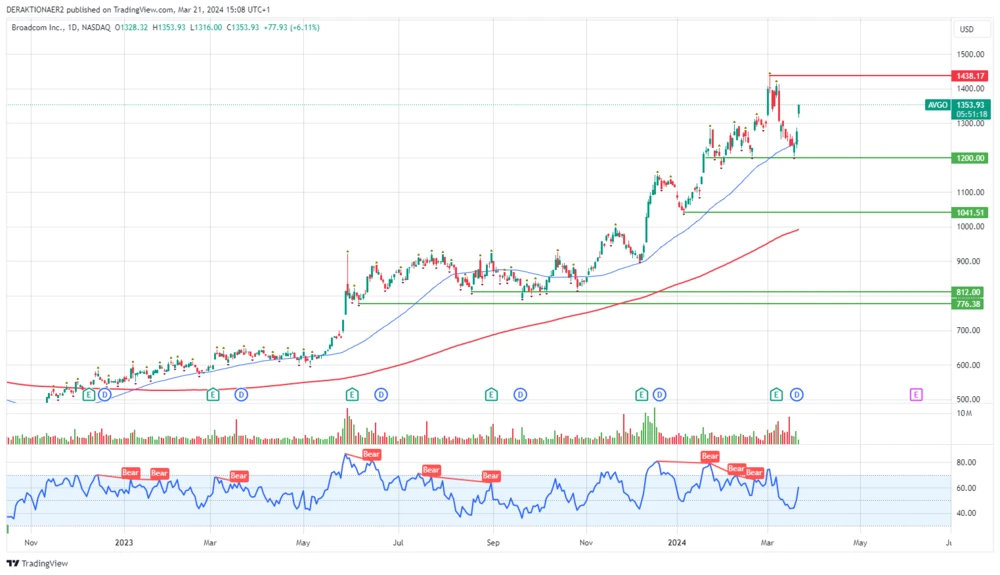
Task: Click the green 1041.51 support price label
Action: pyautogui.click(x=971, y=212)
